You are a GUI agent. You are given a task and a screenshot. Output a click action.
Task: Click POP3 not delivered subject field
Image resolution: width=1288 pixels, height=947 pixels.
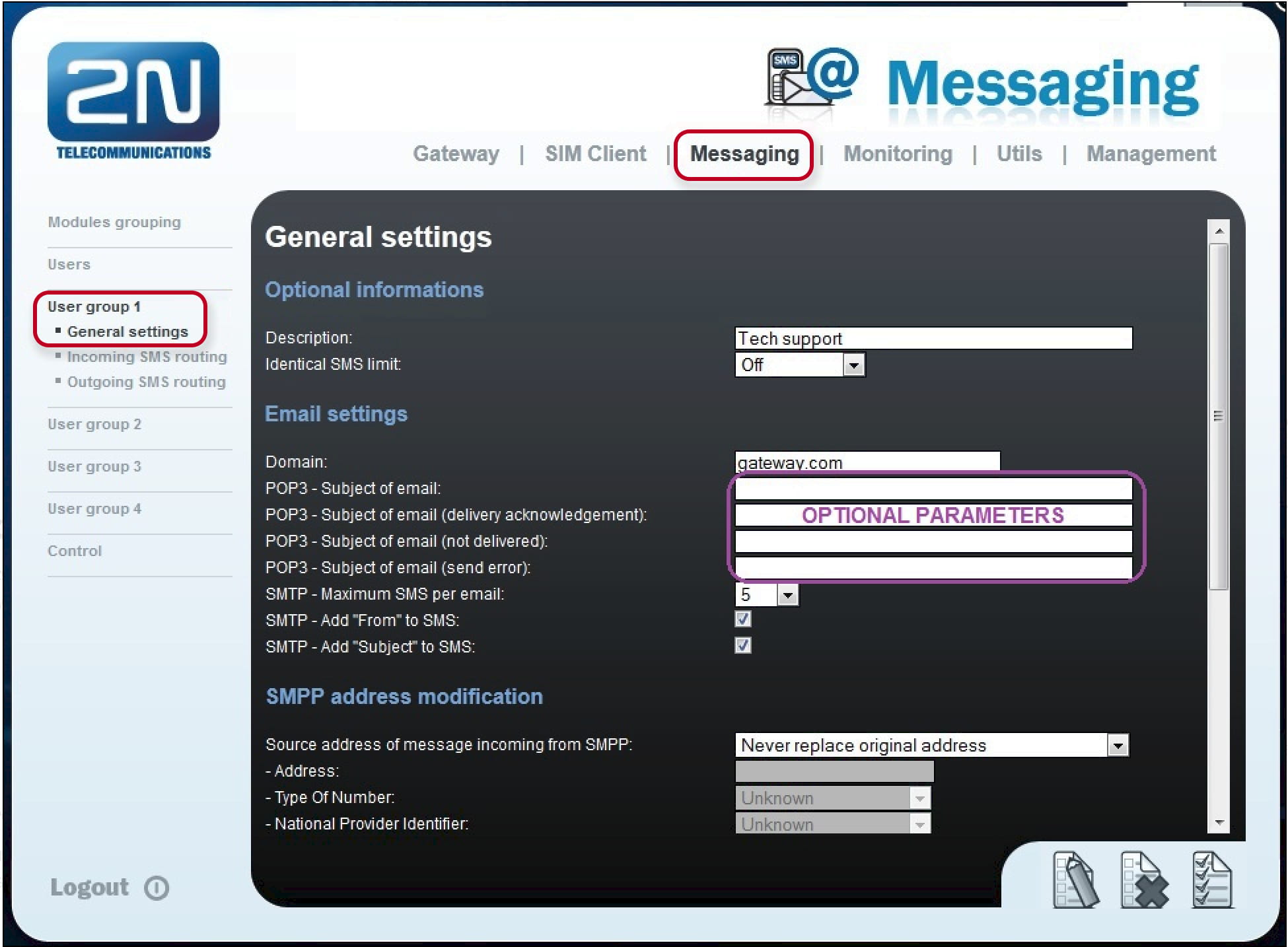pos(933,542)
